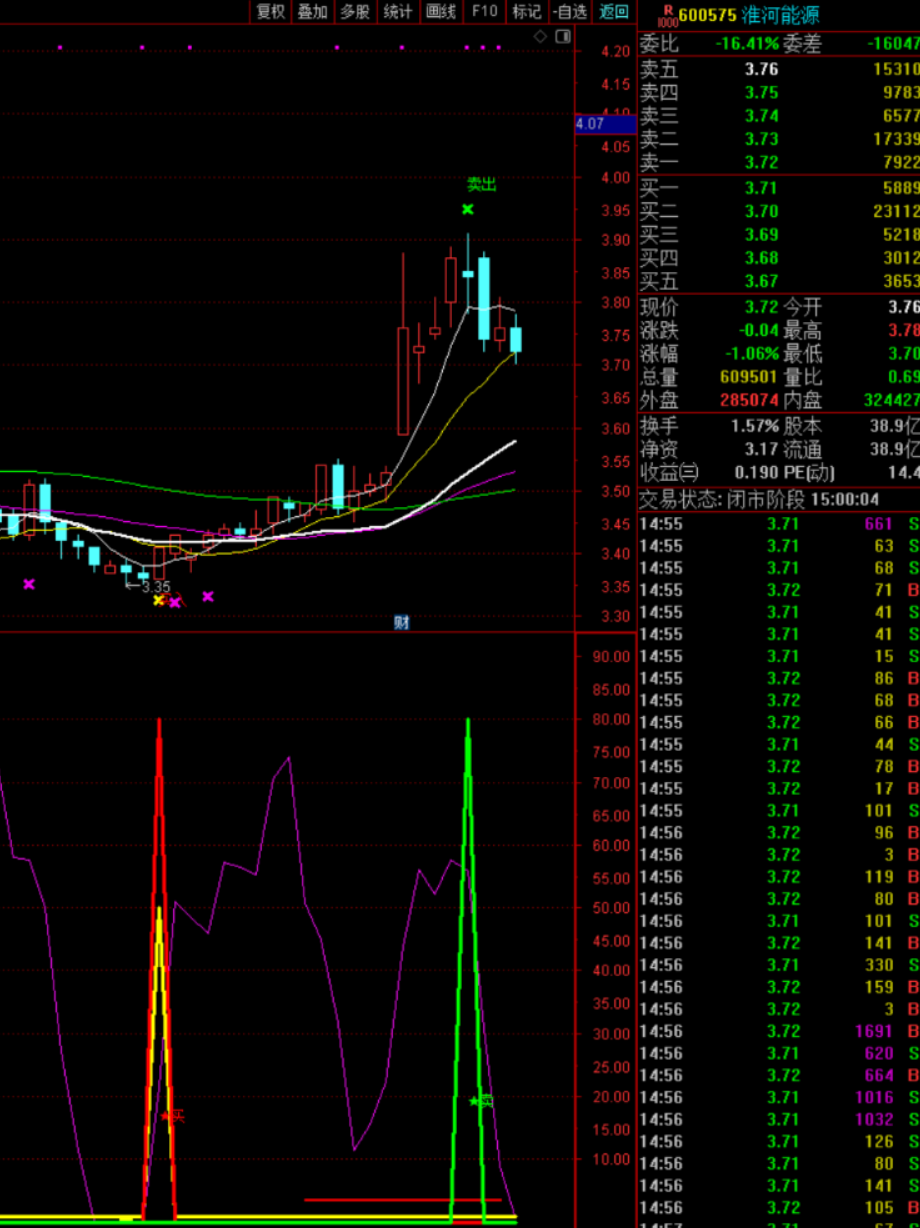Click the 卖二 price 3.73
This screenshot has height=1228, width=920.
pos(761,138)
